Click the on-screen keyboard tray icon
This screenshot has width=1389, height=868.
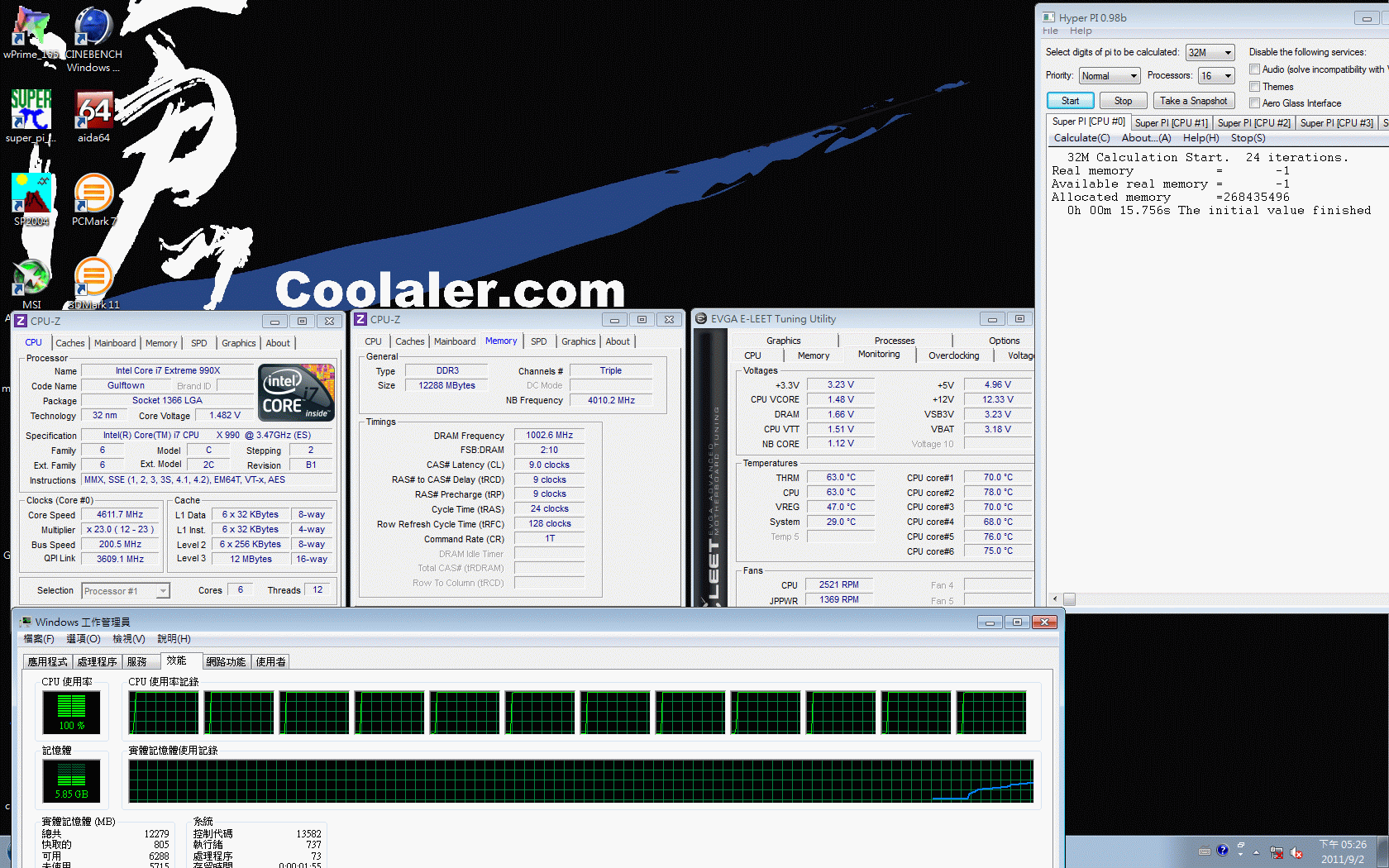(x=1205, y=851)
